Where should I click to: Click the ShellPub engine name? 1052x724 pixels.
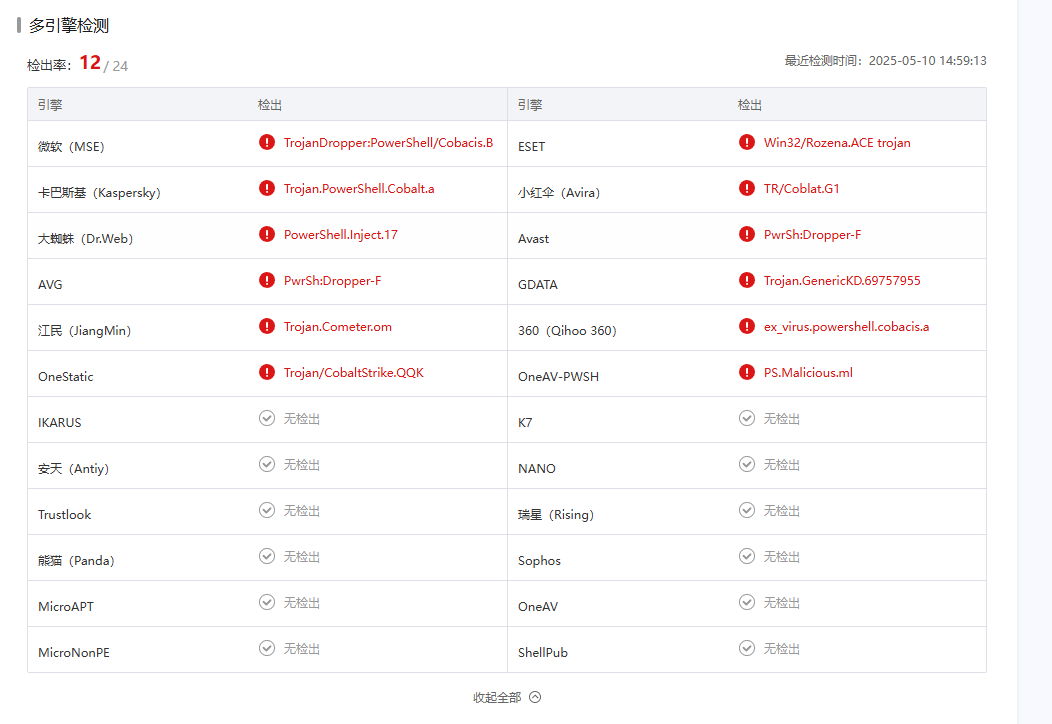(x=543, y=652)
